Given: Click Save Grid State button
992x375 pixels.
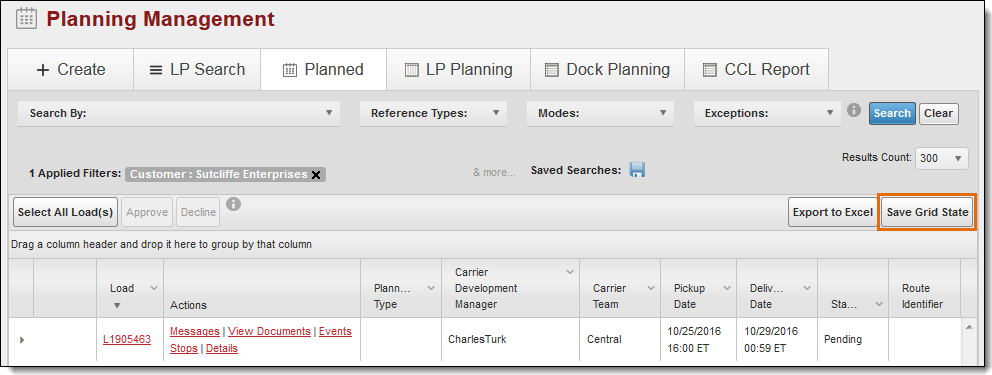Looking at the screenshot, I should (927, 212).
